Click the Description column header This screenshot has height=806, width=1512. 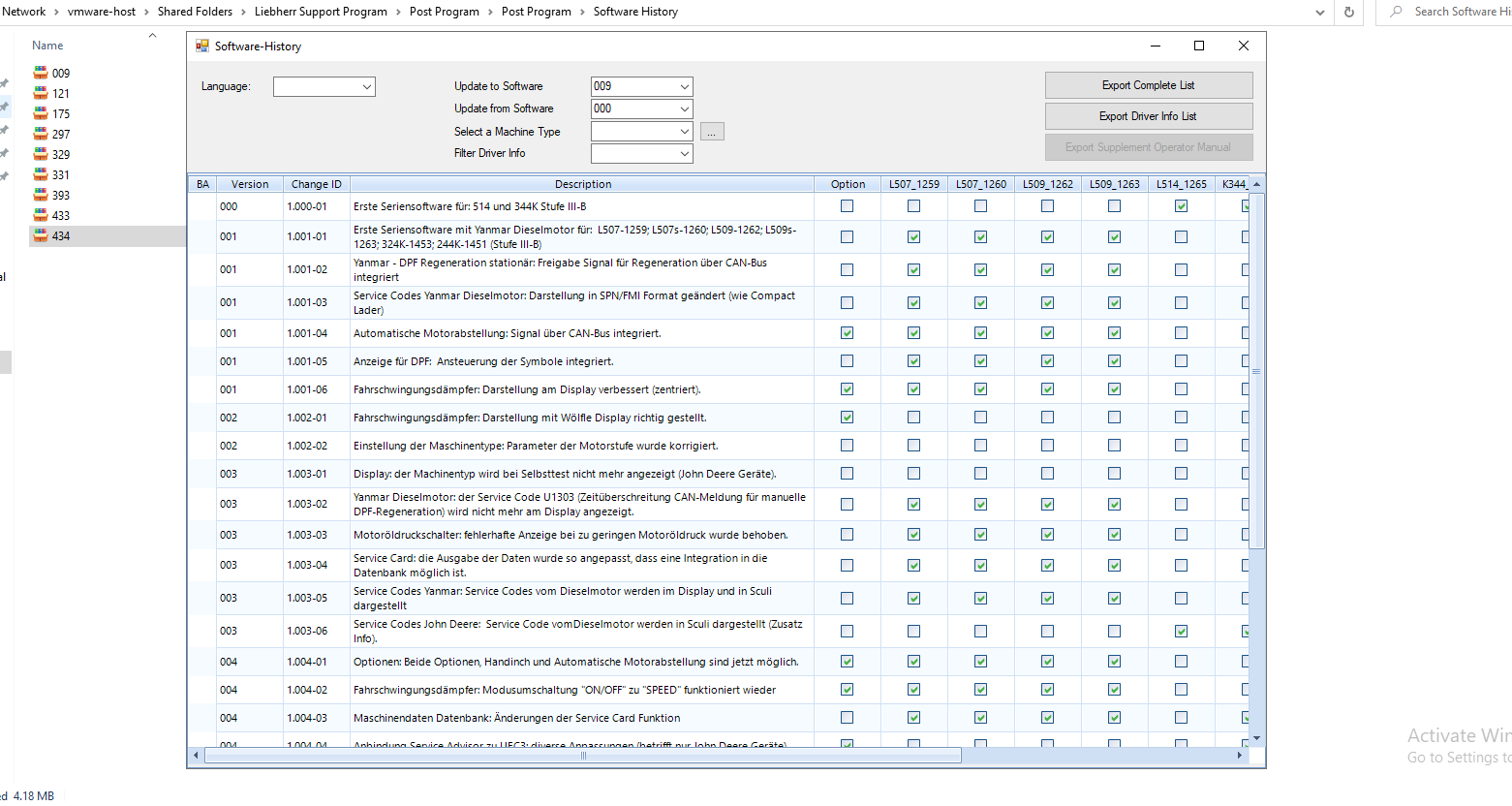(582, 184)
